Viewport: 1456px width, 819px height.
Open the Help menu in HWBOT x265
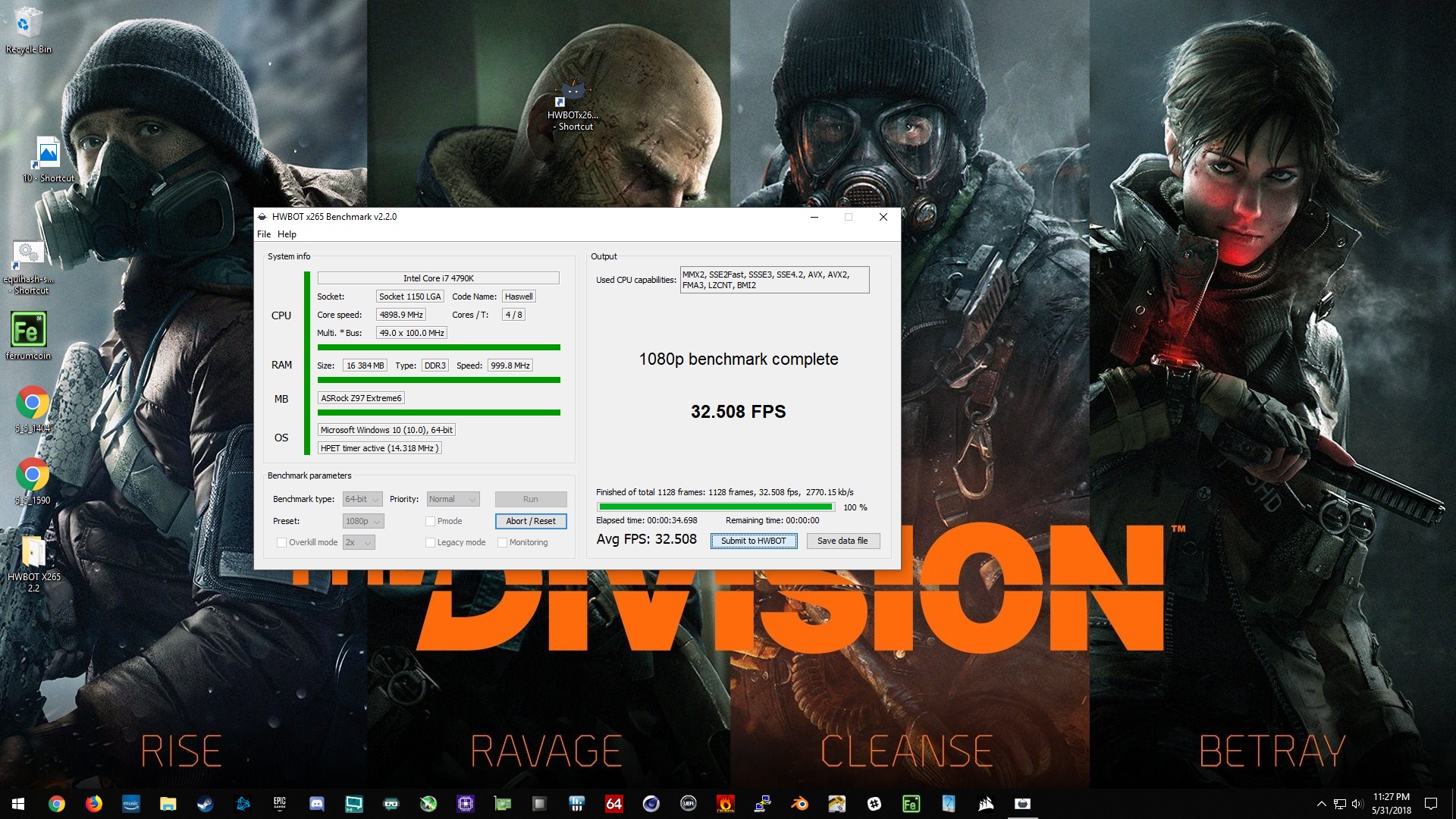point(287,234)
